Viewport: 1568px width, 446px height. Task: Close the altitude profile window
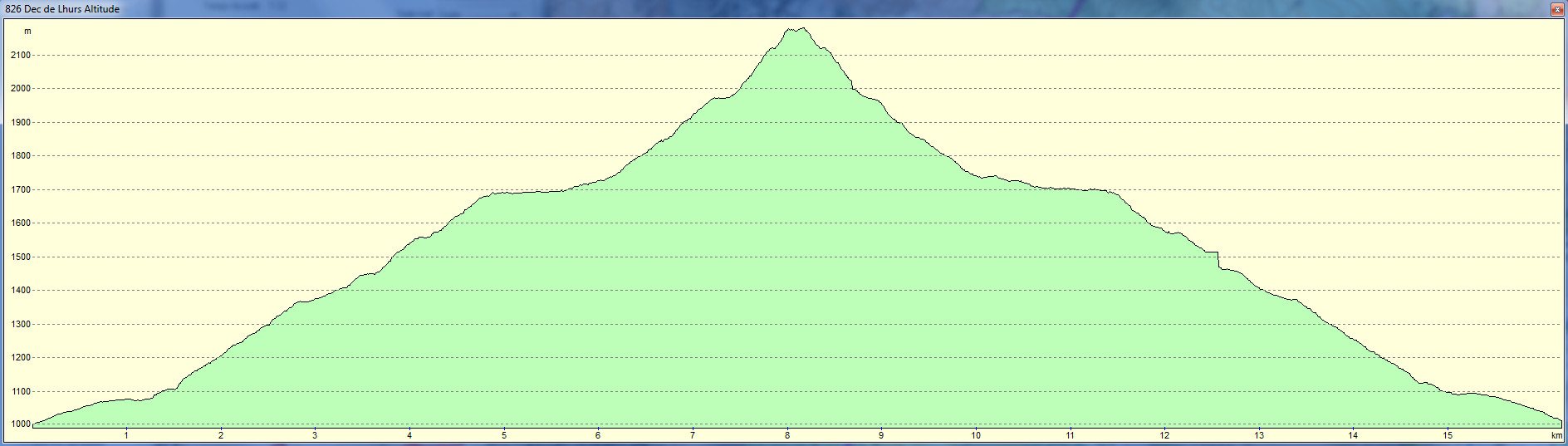(1556, 9)
